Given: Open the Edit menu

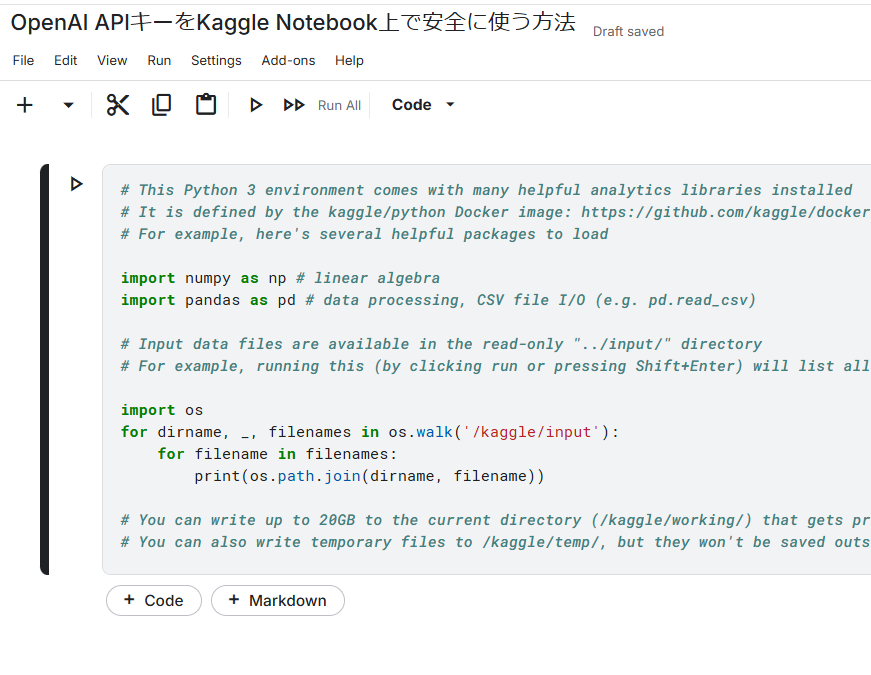Looking at the screenshot, I should (x=66, y=61).
